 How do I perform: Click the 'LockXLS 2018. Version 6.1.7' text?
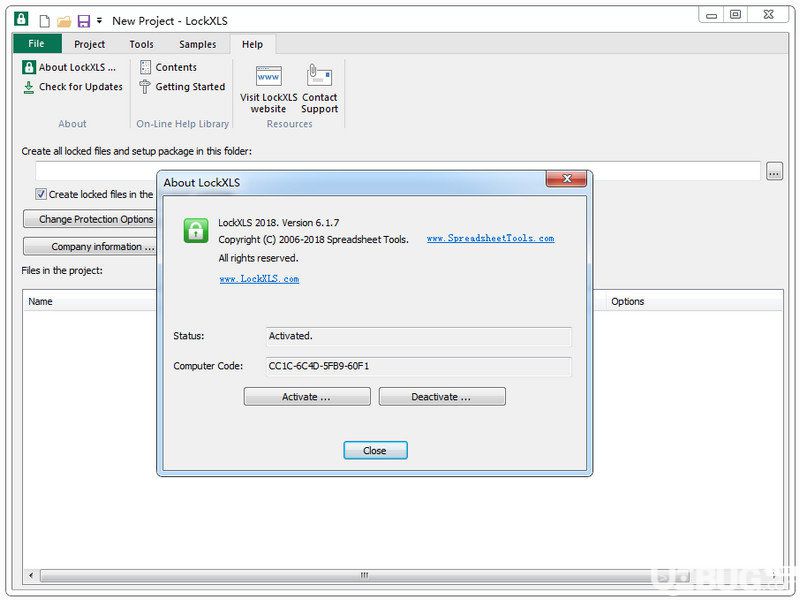pos(279,222)
